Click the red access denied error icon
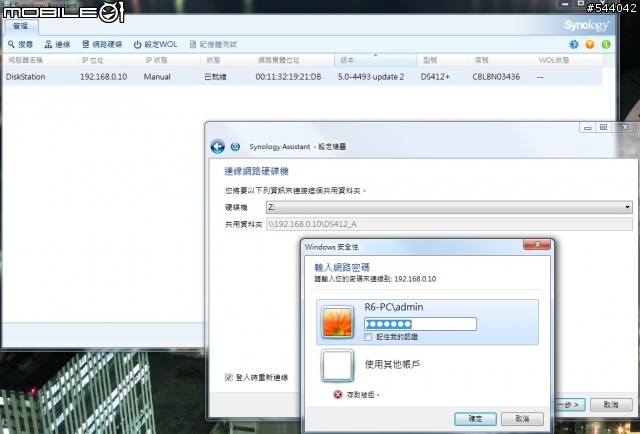This screenshot has width=640, height=434. click(338, 394)
